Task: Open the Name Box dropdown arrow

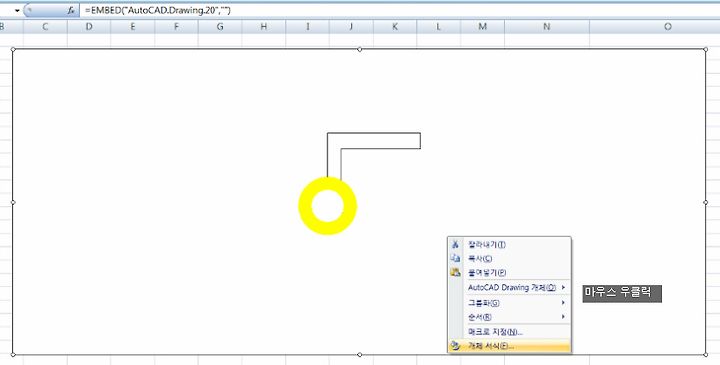Action: click(x=17, y=10)
